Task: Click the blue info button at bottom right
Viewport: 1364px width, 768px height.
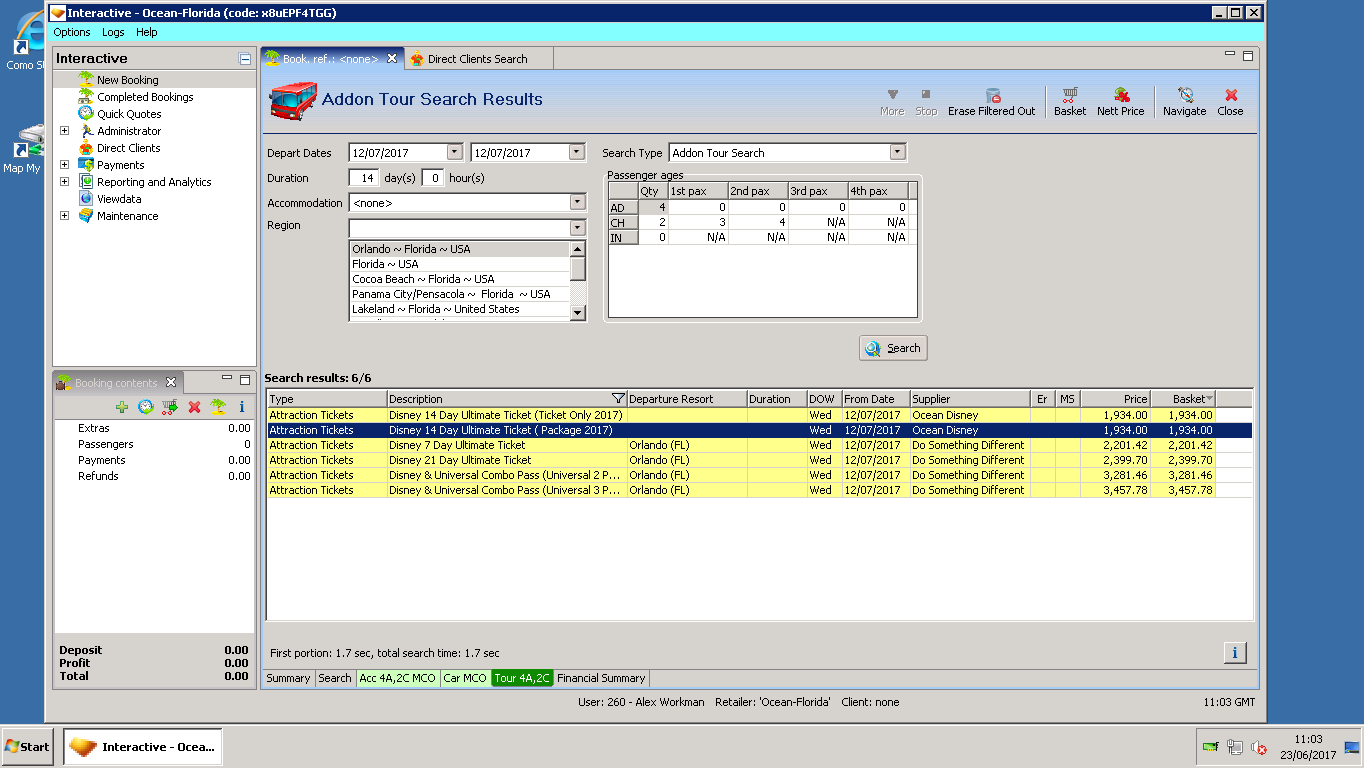Action: tap(1234, 653)
